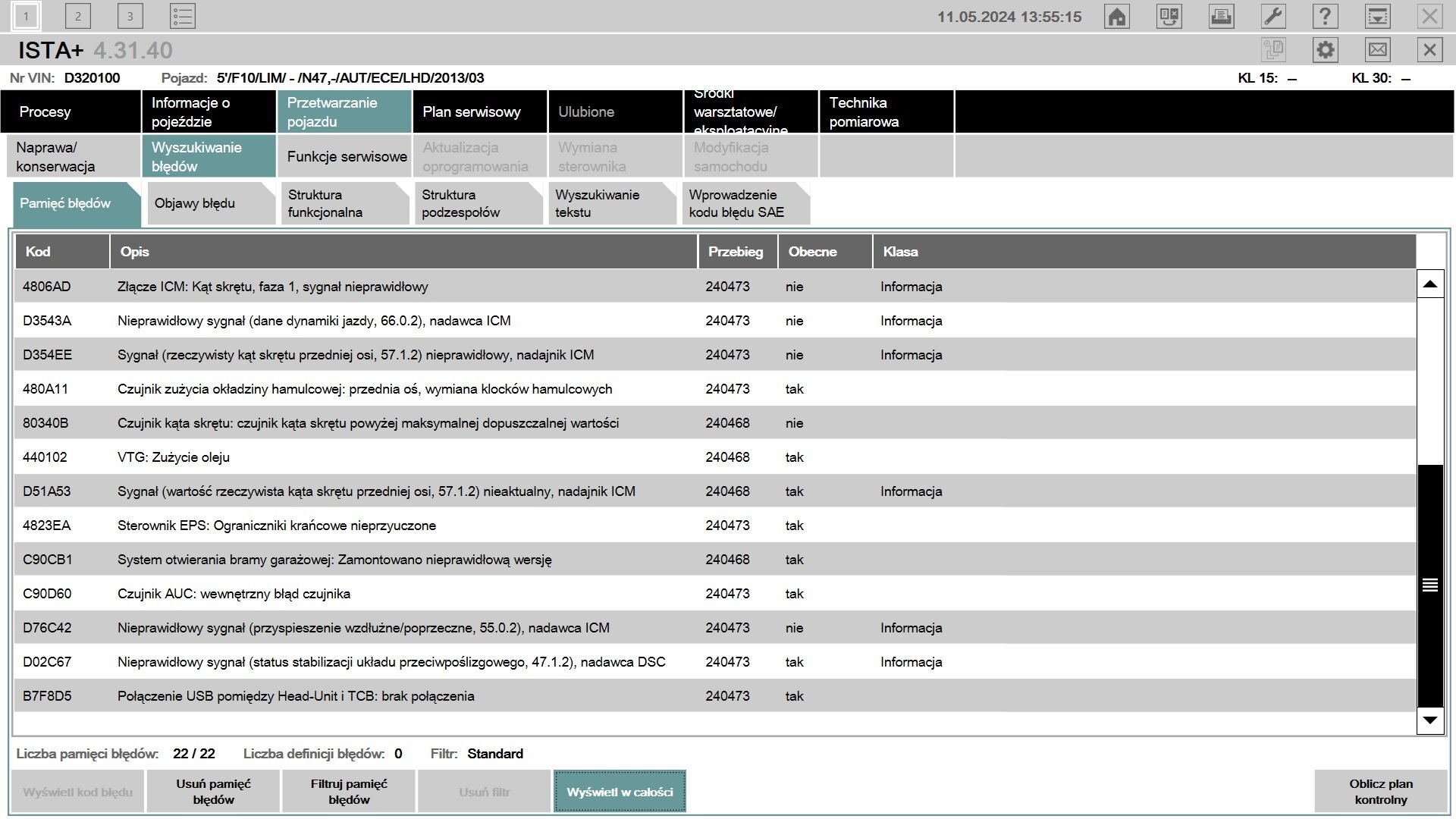Sort by Przebieg column header

click(738, 252)
